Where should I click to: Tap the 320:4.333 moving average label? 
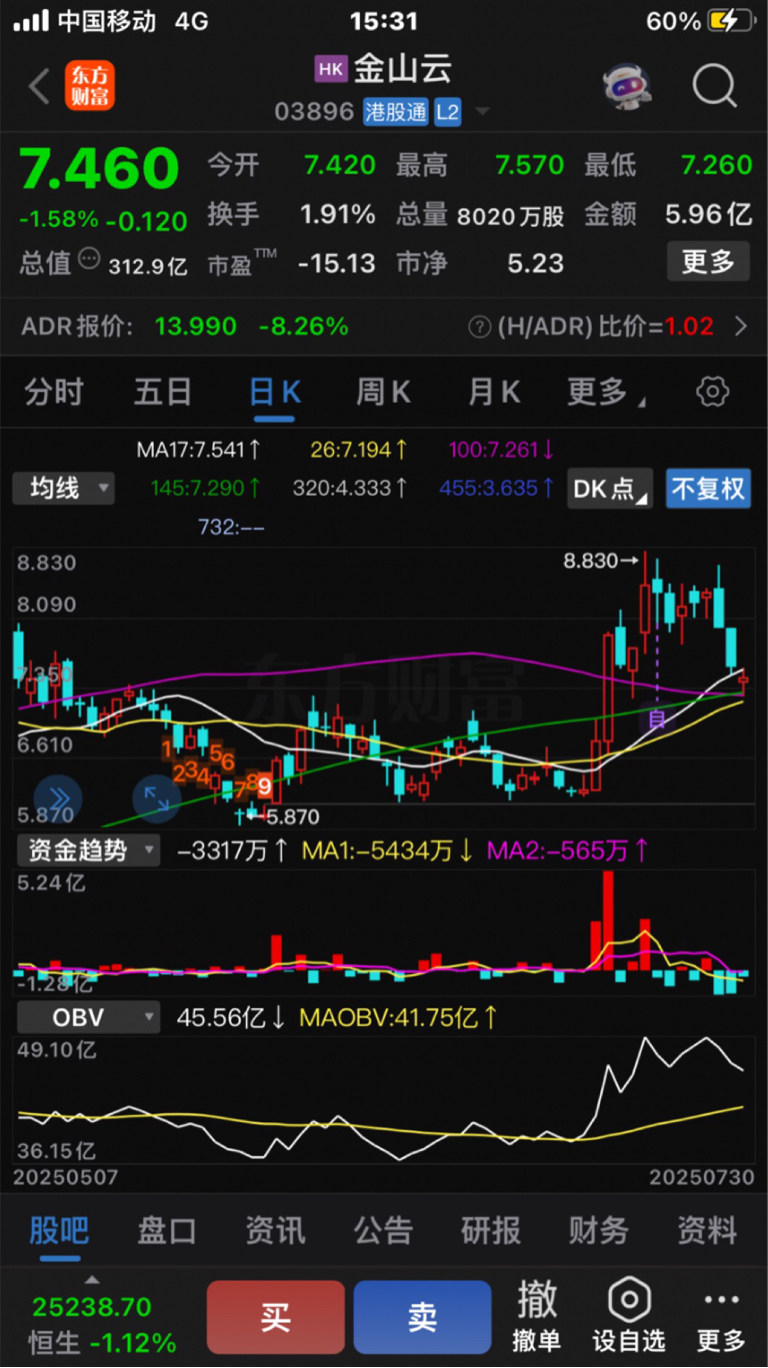[x=350, y=488]
